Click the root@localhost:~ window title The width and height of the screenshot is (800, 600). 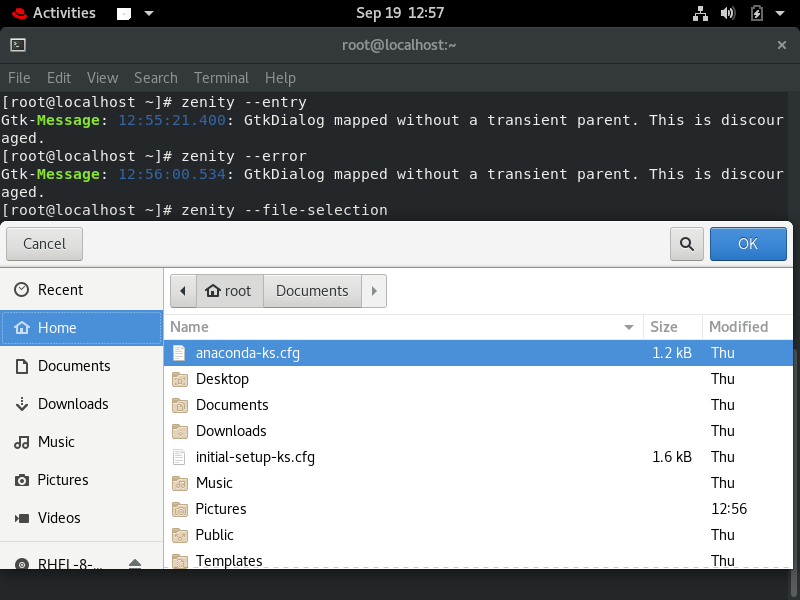click(x=399, y=45)
